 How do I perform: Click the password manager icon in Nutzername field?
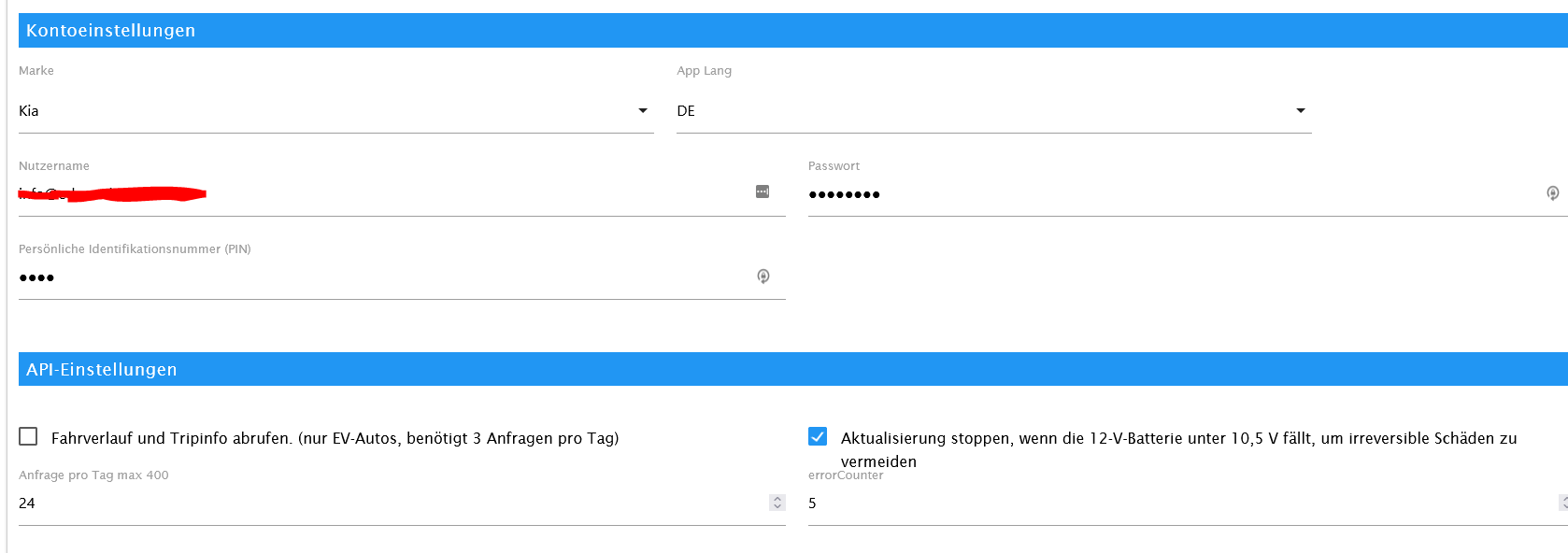[x=763, y=191]
